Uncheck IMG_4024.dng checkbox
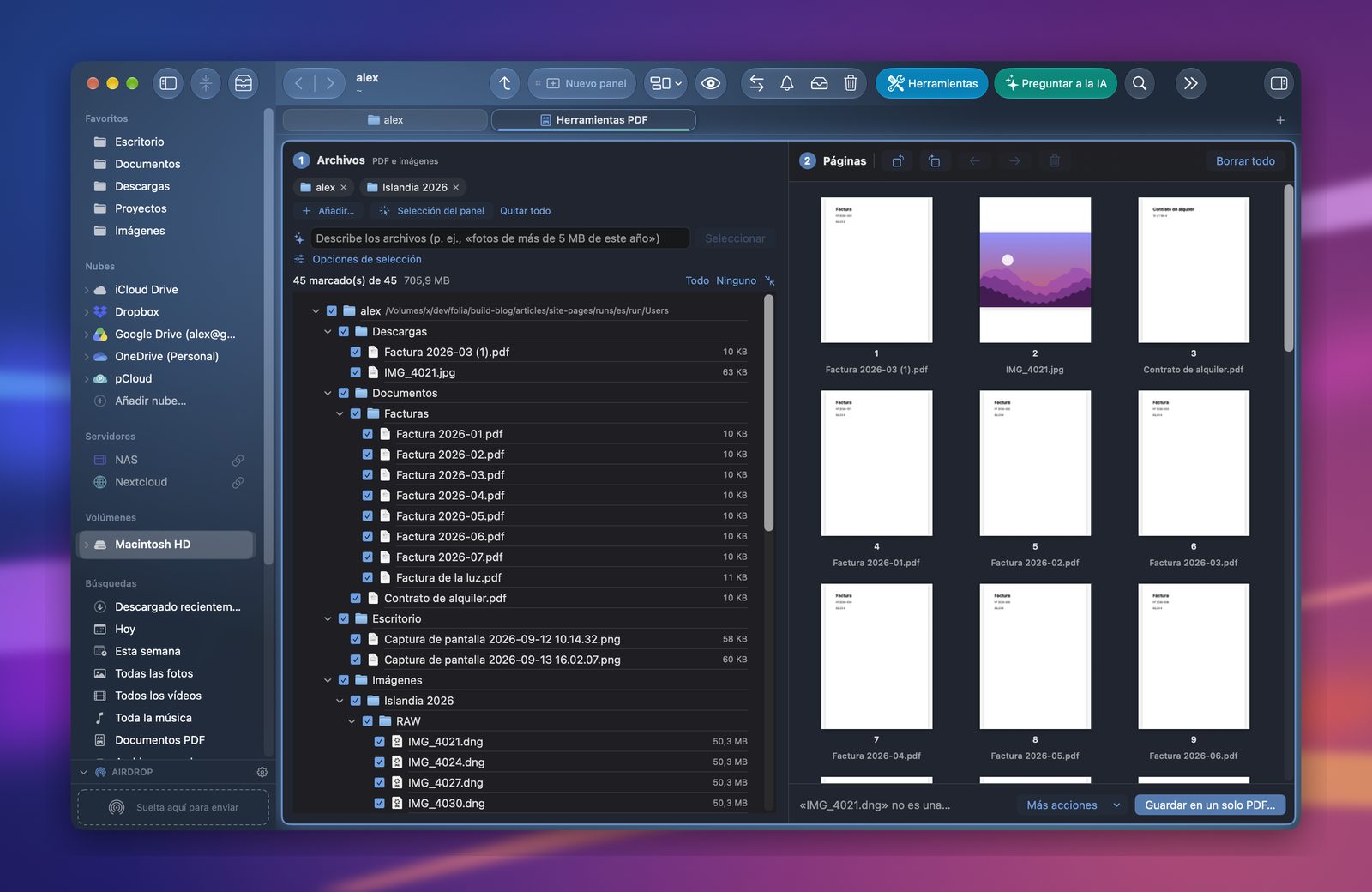The width and height of the screenshot is (1372, 892). 380,762
